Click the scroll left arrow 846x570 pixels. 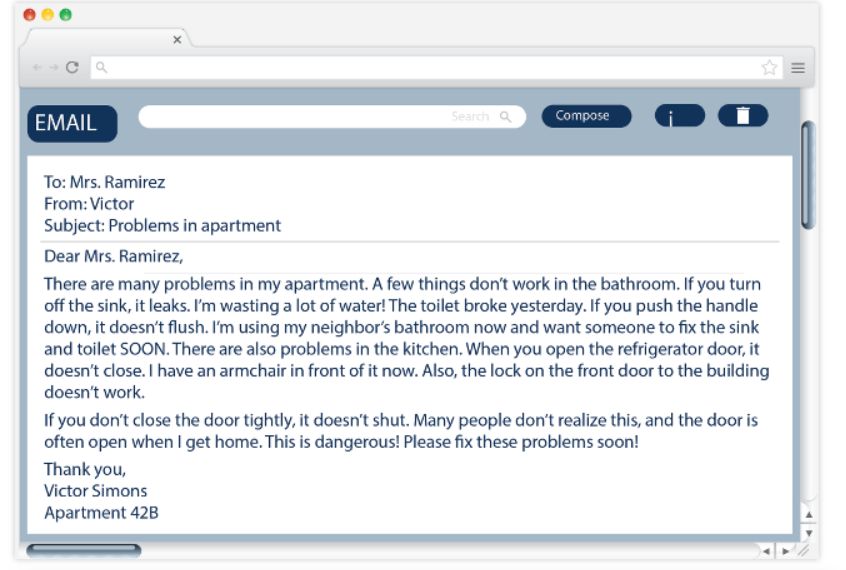click(766, 551)
